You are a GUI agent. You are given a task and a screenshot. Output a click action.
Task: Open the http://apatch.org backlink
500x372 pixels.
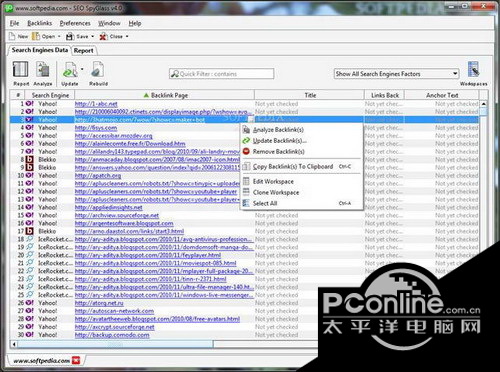(x=98, y=175)
